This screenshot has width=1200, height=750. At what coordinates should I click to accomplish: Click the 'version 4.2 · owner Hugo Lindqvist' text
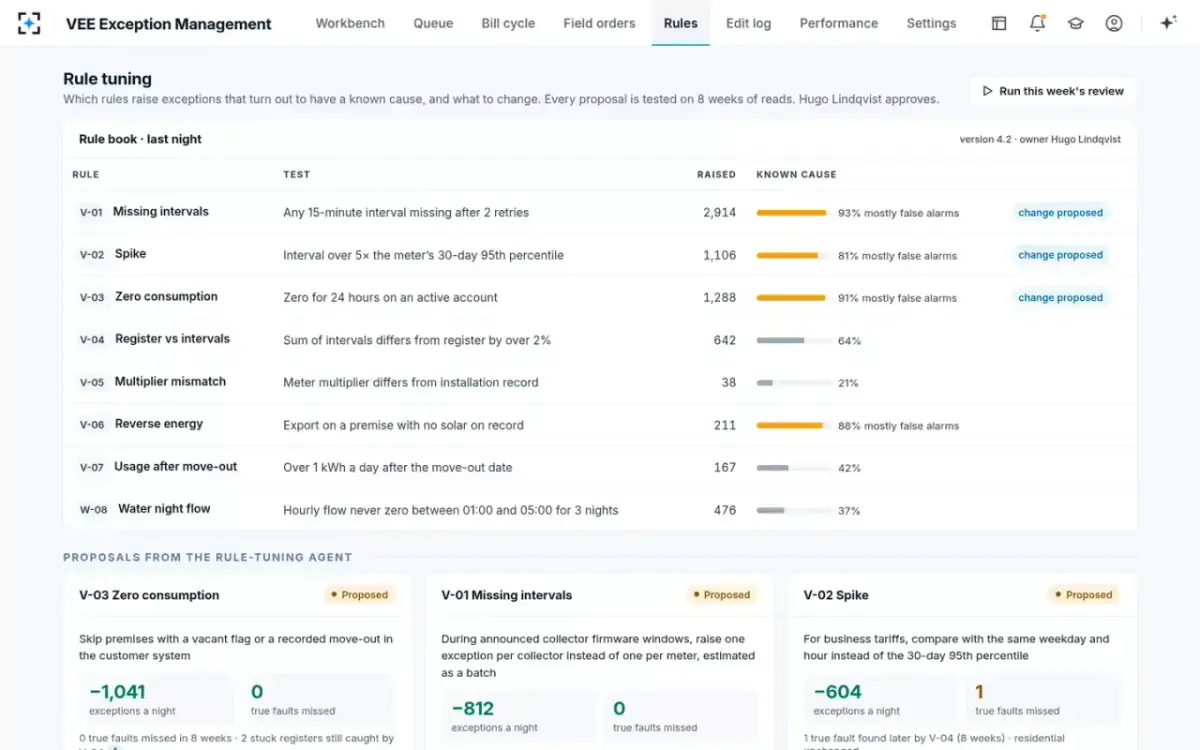click(1040, 139)
